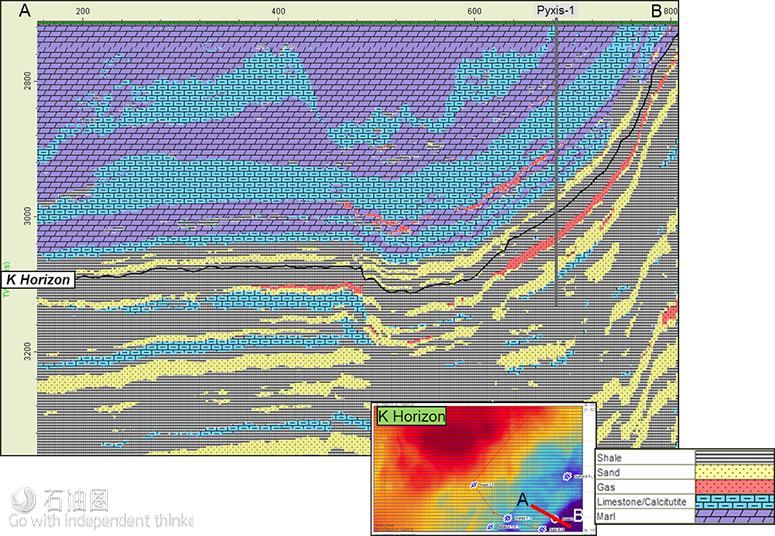Select the yellow Sand swatch in legend
This screenshot has width=775, height=536.
734,472
